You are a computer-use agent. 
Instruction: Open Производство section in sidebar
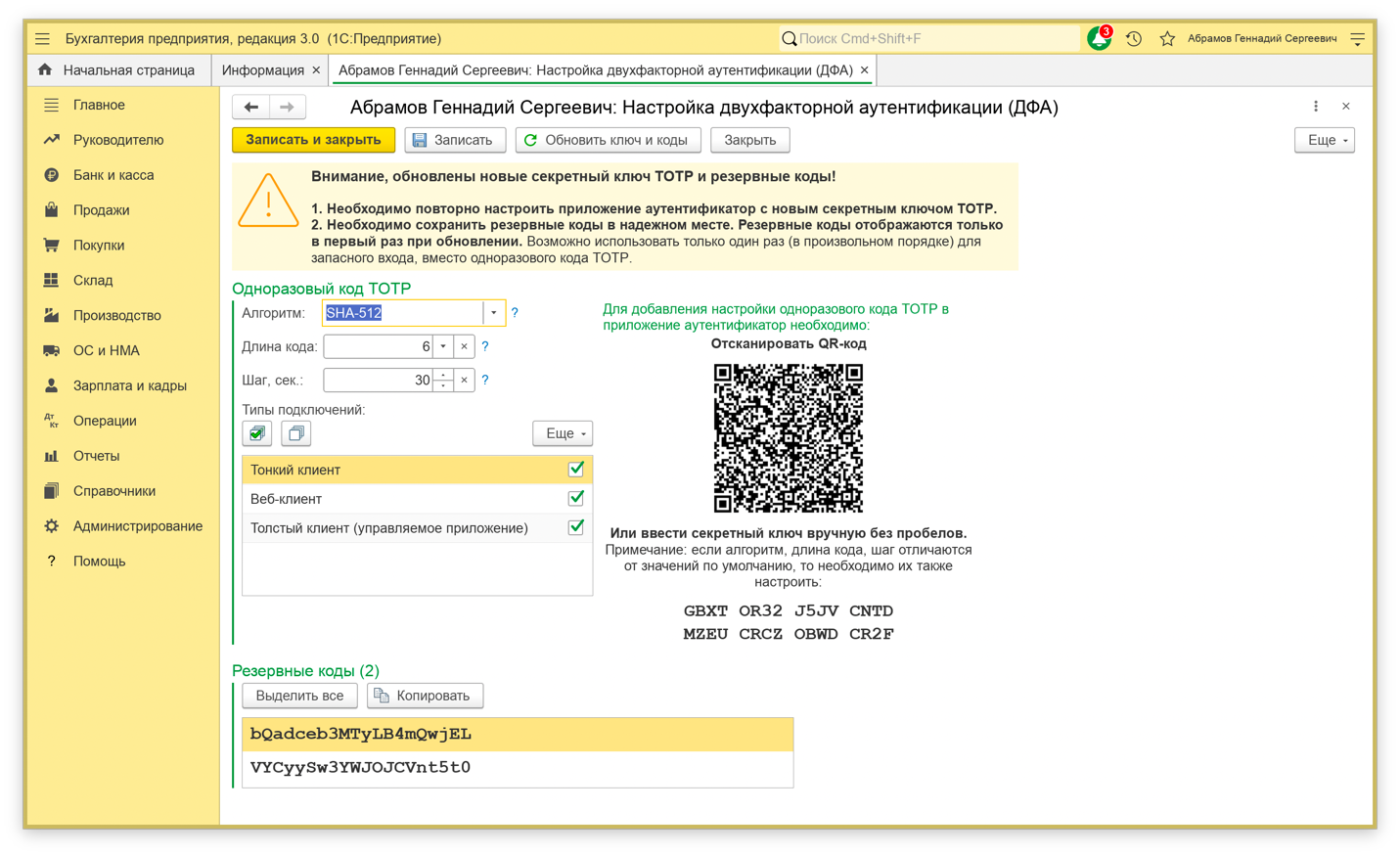point(117,316)
